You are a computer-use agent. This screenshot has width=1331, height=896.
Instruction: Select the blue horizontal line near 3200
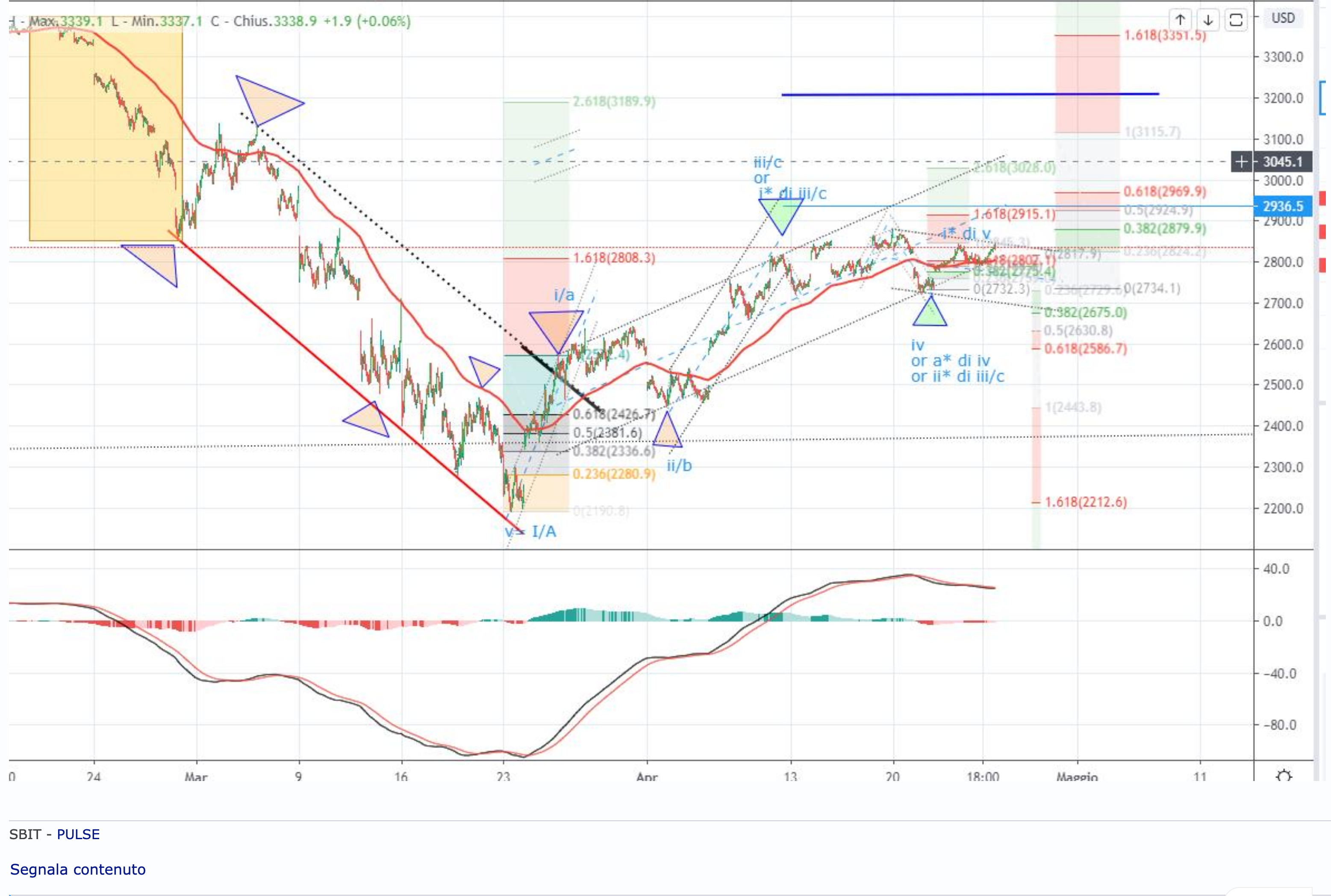970,94
